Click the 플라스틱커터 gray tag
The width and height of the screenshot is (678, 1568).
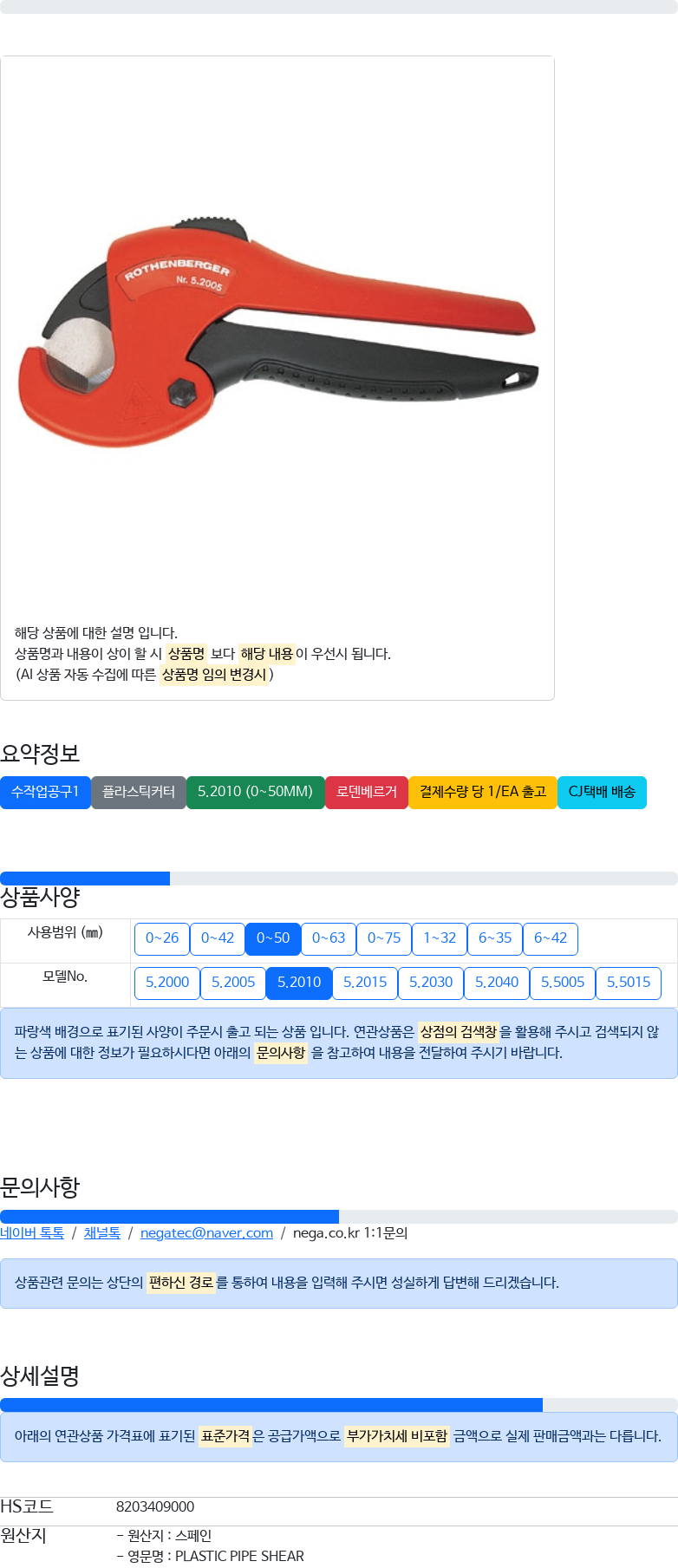coord(139,793)
